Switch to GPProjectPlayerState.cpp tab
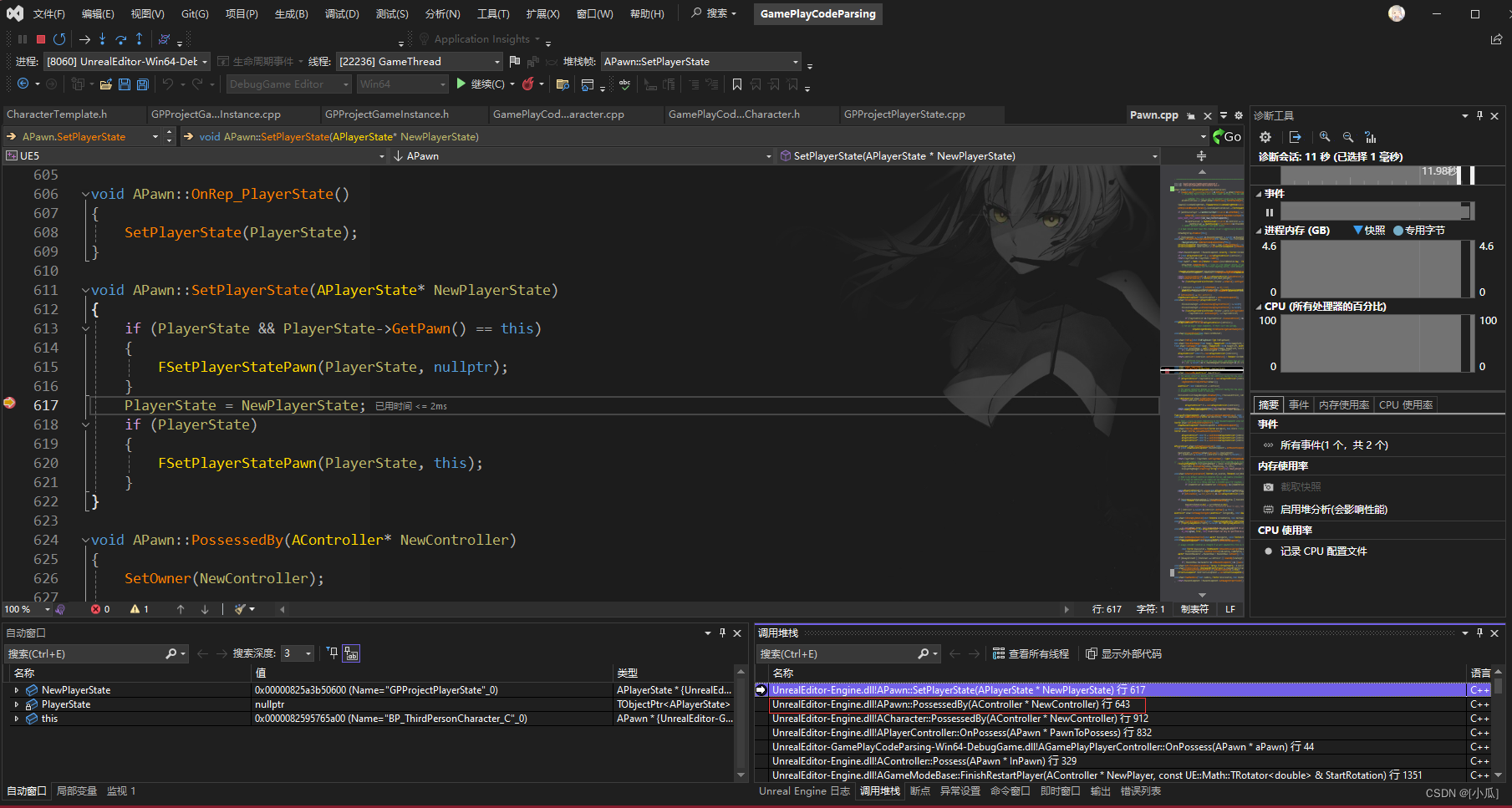Image resolution: width=1512 pixels, height=808 pixels. point(904,114)
